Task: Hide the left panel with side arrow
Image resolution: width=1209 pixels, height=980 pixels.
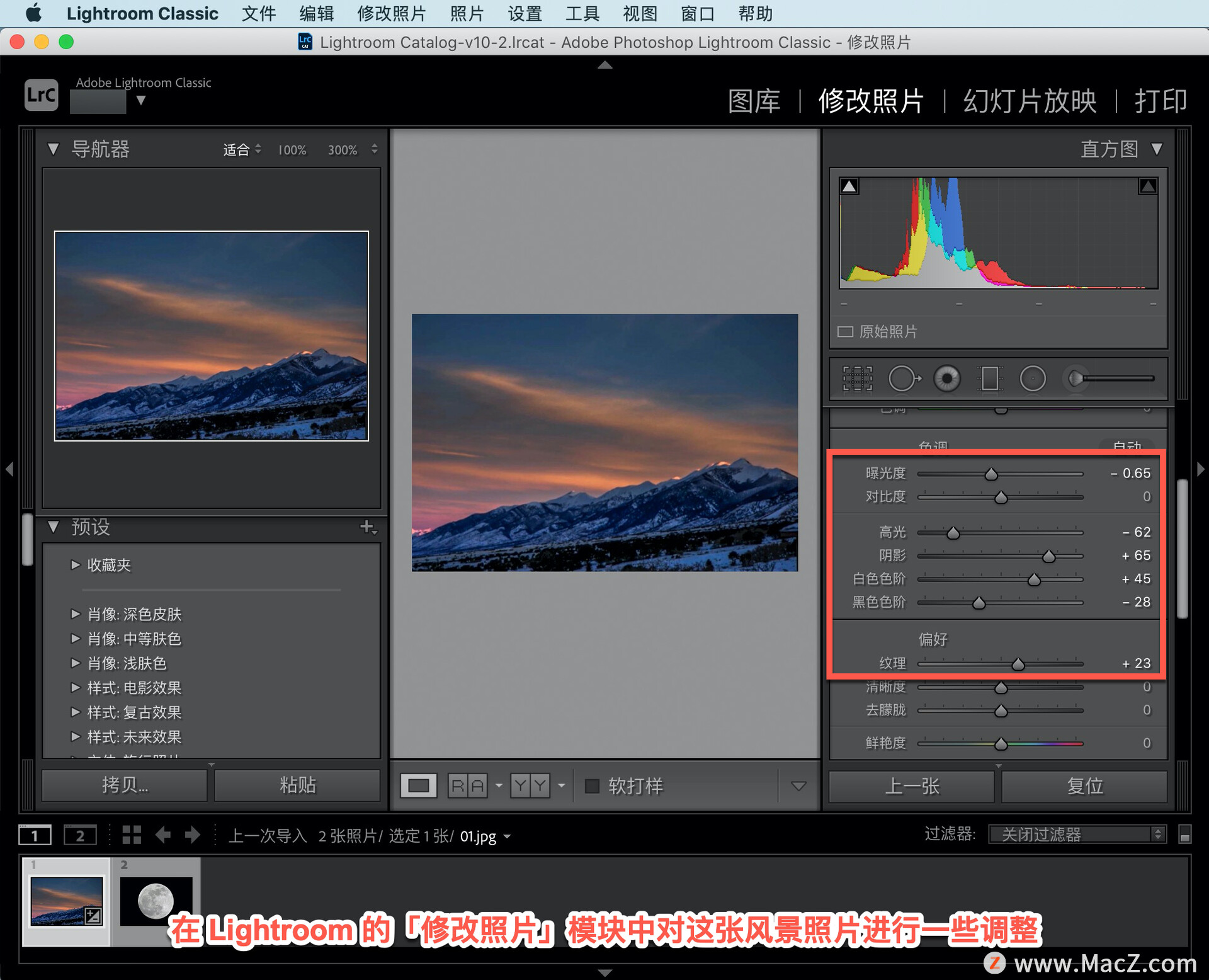Action: coord(9,469)
